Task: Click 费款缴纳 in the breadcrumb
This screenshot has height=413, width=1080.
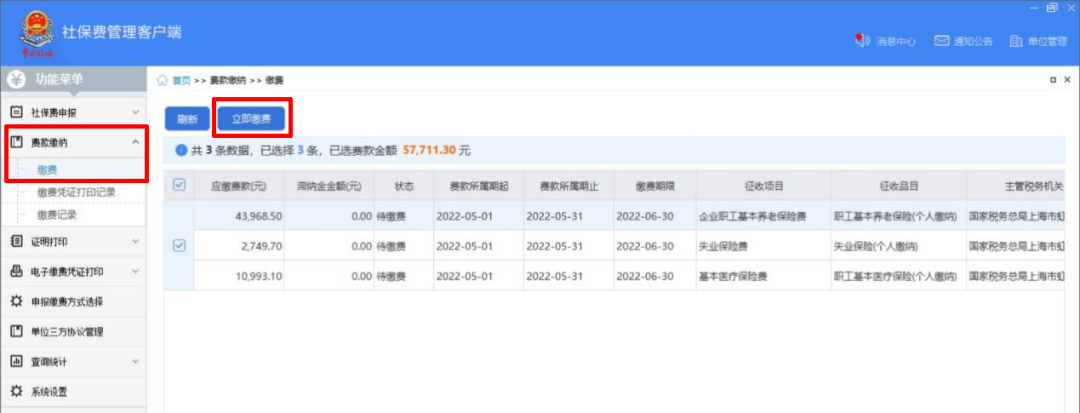Action: (x=227, y=81)
